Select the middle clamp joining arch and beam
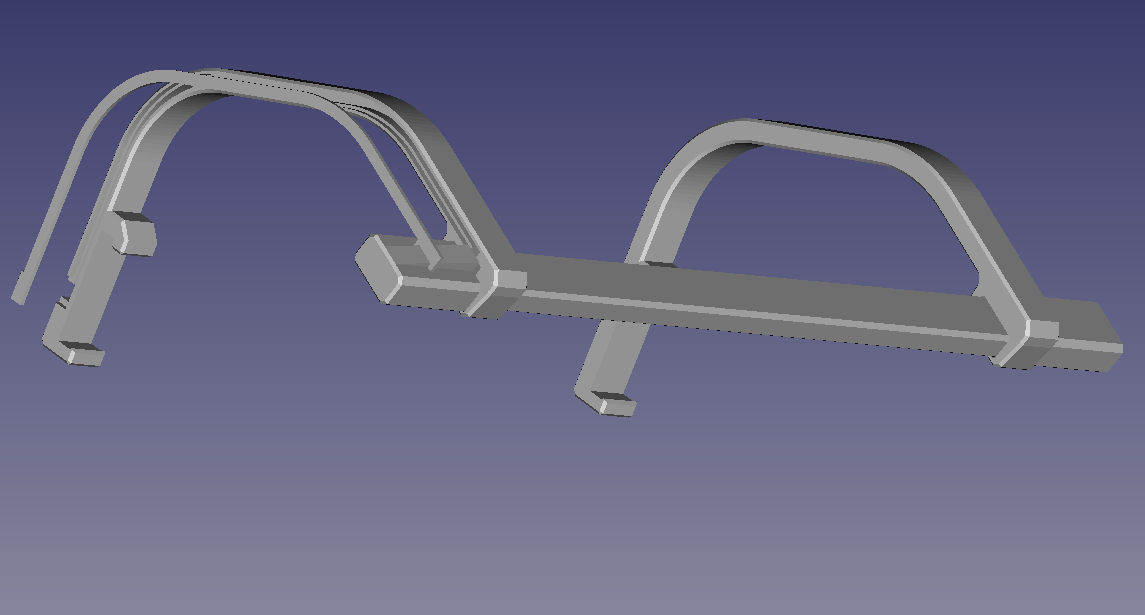1145x615 pixels. (x=497, y=292)
